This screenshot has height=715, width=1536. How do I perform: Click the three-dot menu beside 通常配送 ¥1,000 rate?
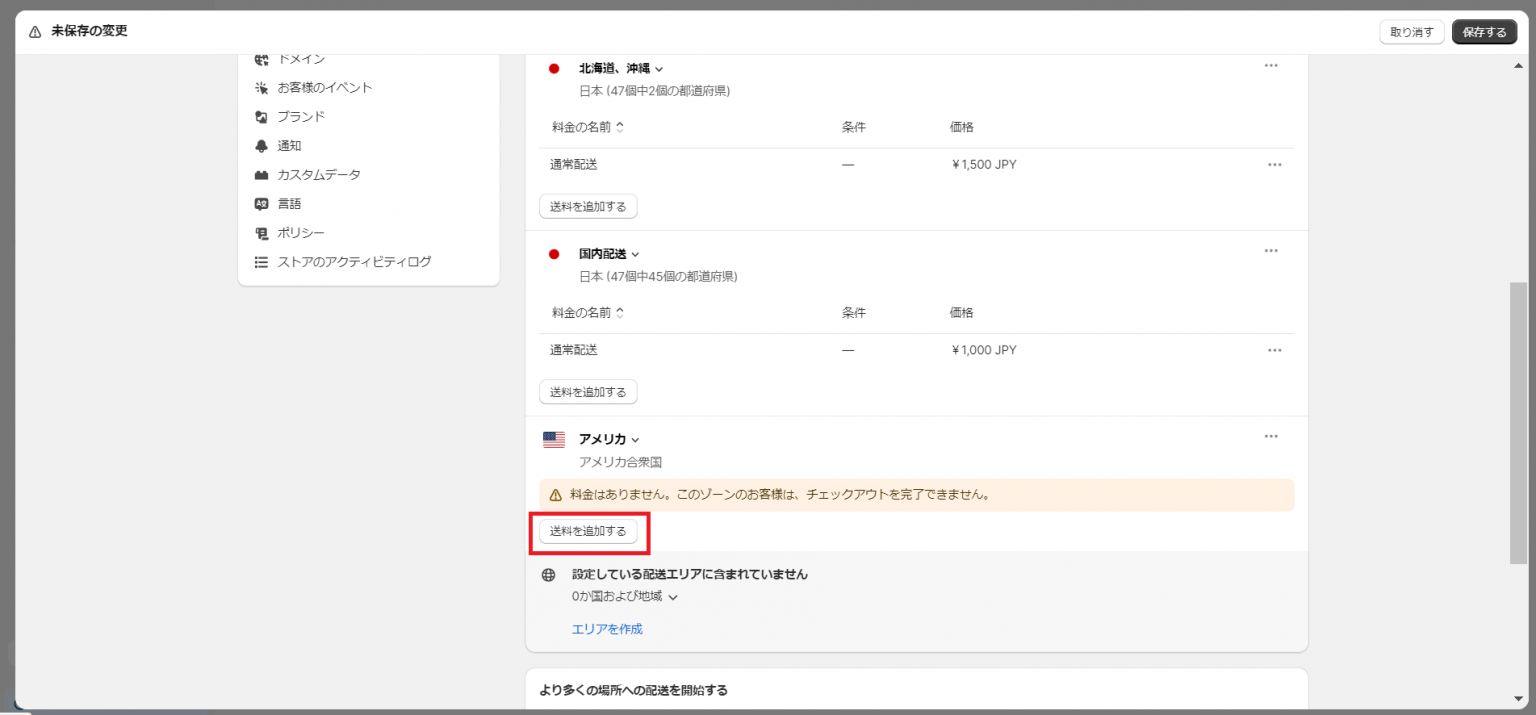pos(1274,349)
